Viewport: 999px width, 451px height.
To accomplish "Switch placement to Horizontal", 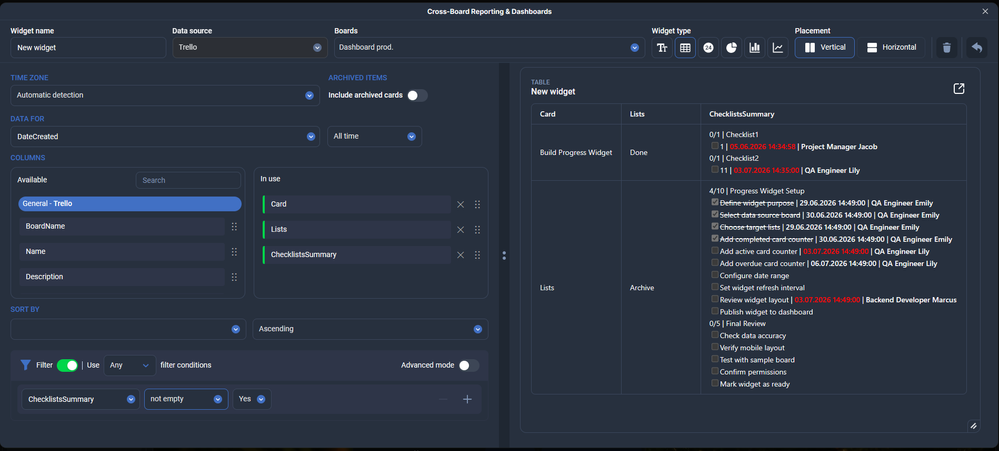I will pos(891,48).
